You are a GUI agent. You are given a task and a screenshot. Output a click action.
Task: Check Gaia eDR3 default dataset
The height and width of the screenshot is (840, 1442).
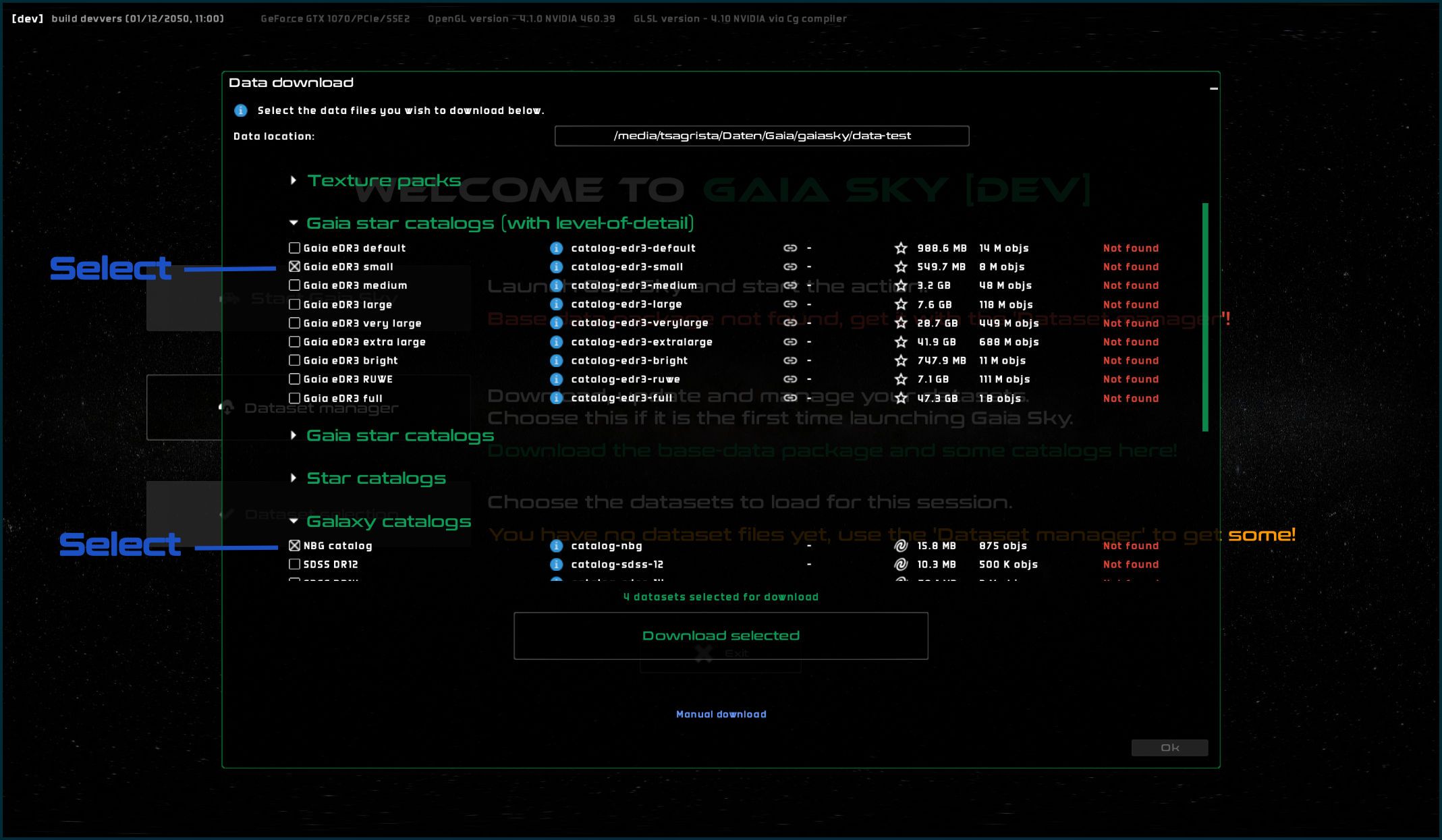pyautogui.click(x=294, y=248)
